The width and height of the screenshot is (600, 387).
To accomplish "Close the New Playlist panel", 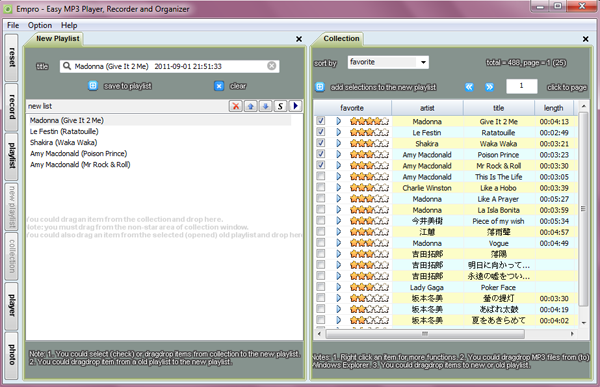I will 299,39.
